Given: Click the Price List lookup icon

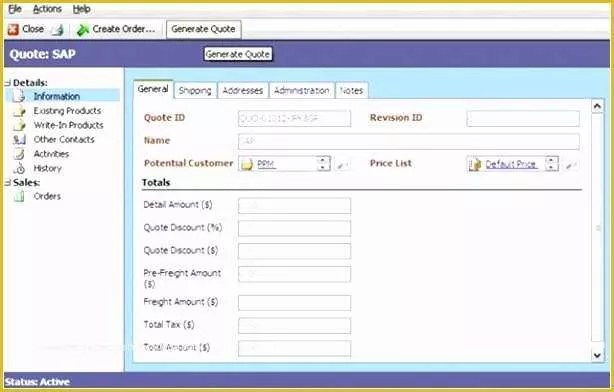Looking at the screenshot, I should click(571, 165).
